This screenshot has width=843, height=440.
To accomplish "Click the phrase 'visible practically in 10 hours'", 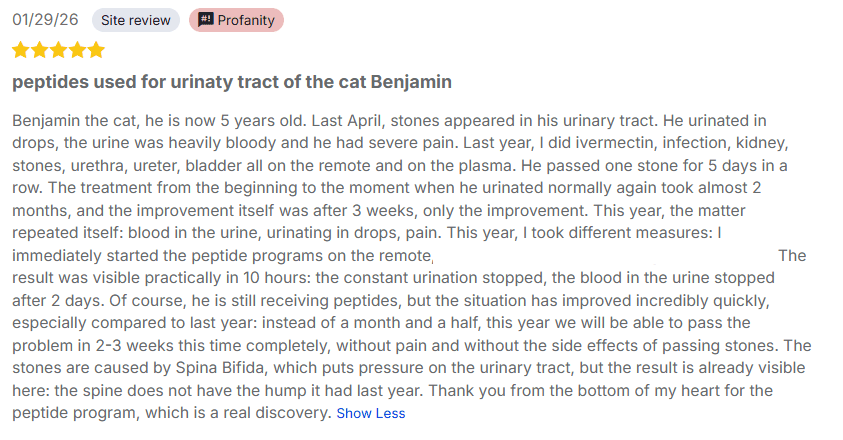I will tap(175, 277).
